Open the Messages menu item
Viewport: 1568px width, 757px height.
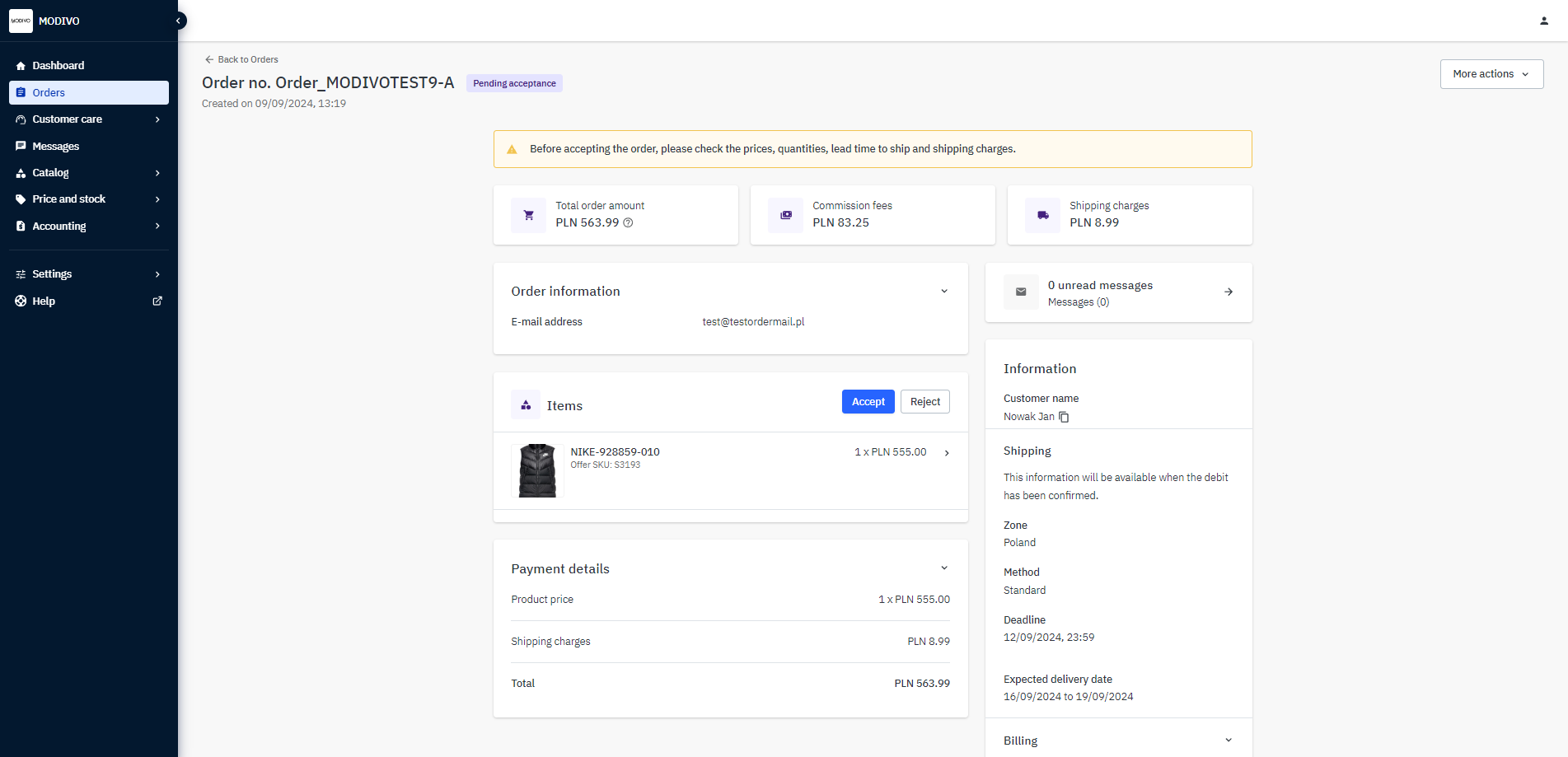coord(56,146)
